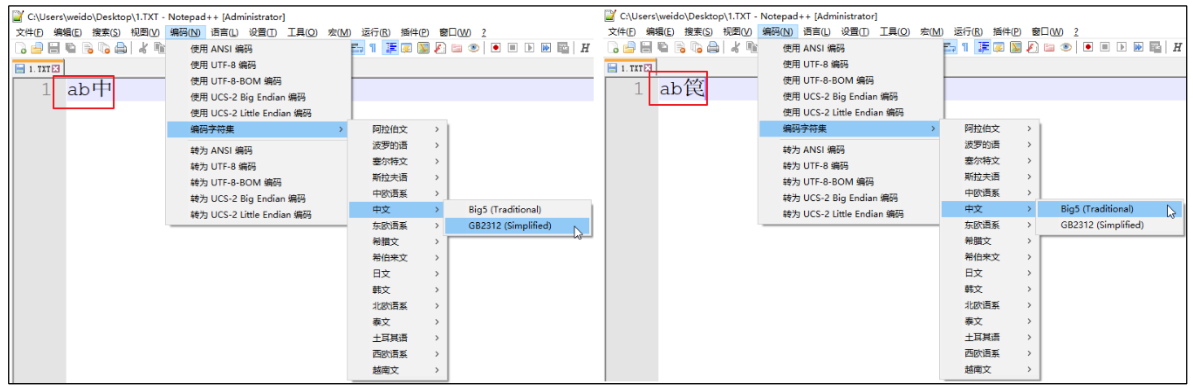Screen dimensions: 1193x386
Task: Open 编辑(E) menu in left window
Action: click(68, 32)
